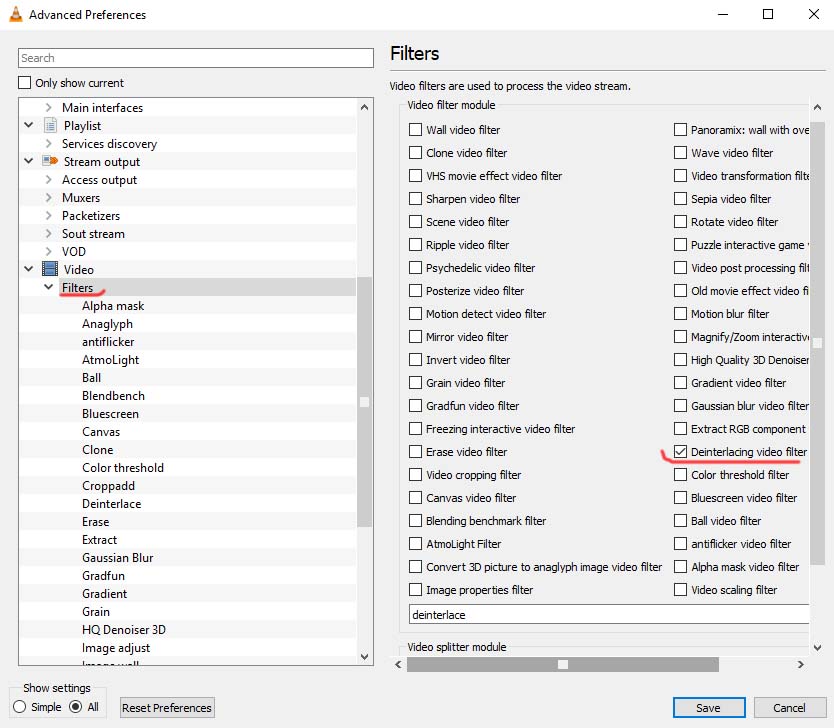Select Bluescreen in the tree
834x728 pixels.
click(x=110, y=414)
